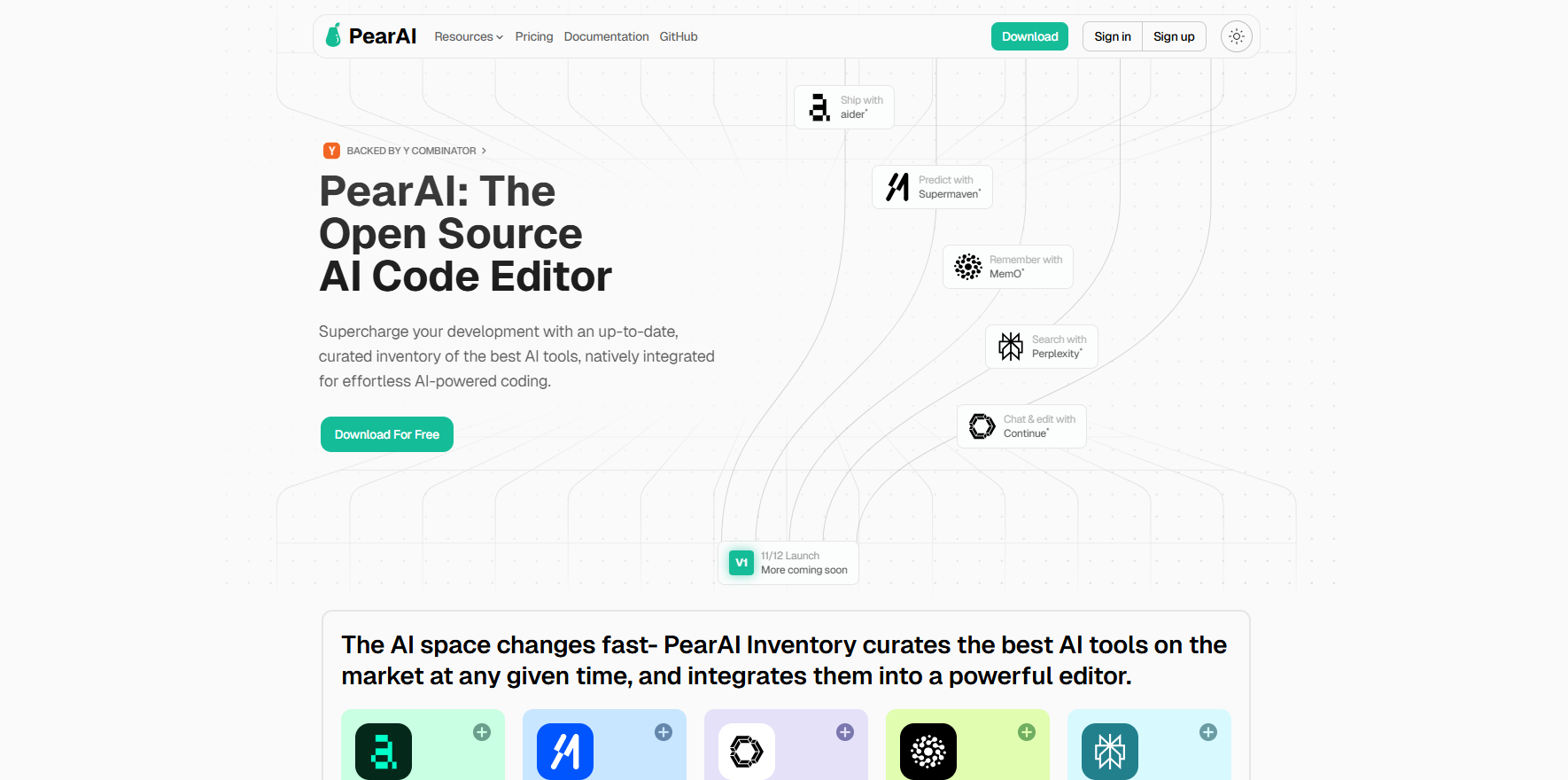Viewport: 1568px width, 780px height.
Task: Click the Mem0 logo in the hero diagram
Action: coord(968,267)
